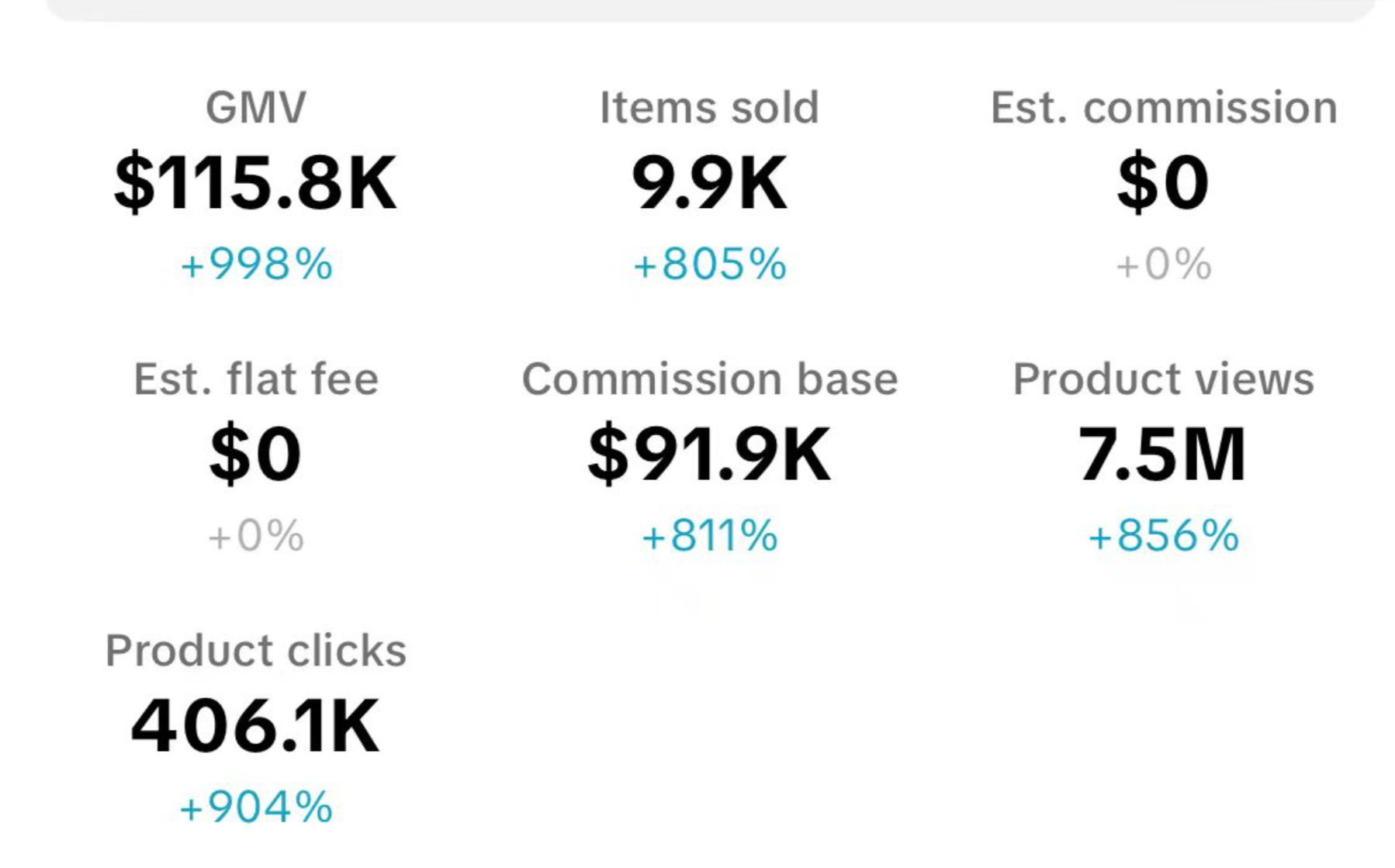The height and width of the screenshot is (868, 1395).
Task: Select the $0 Est. flat fee value
Action: (255, 455)
